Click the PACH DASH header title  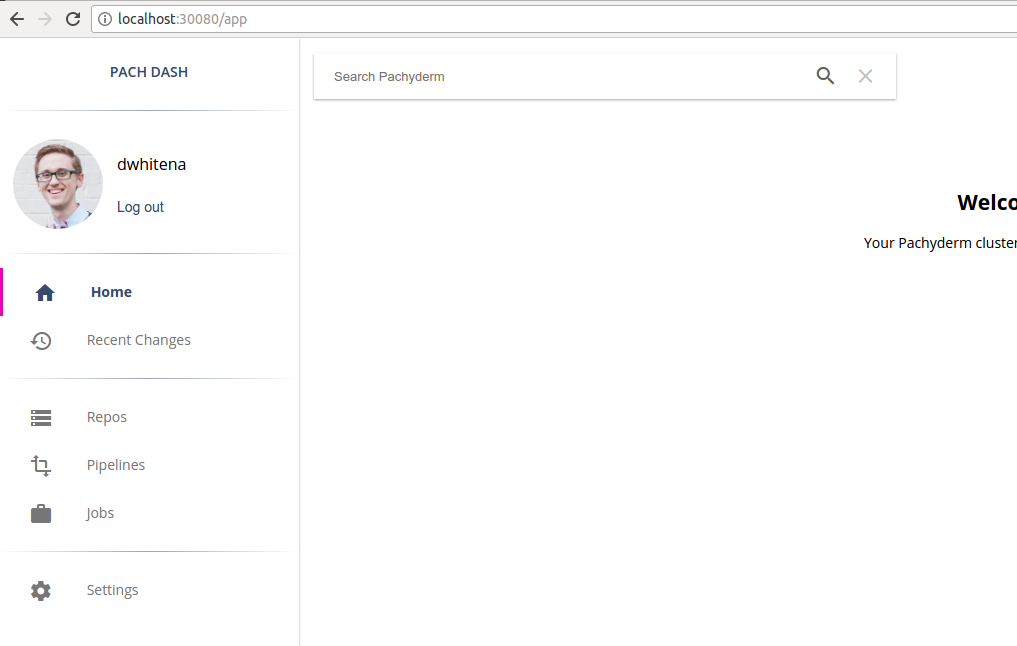click(149, 72)
